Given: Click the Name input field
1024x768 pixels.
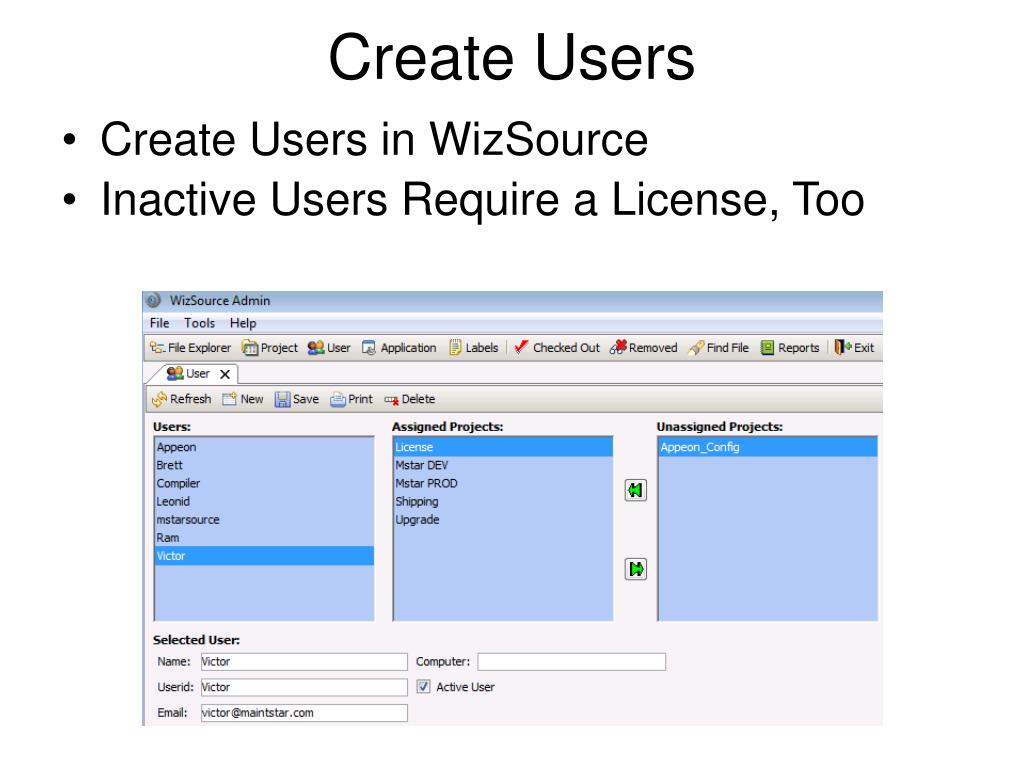Looking at the screenshot, I should [304, 662].
